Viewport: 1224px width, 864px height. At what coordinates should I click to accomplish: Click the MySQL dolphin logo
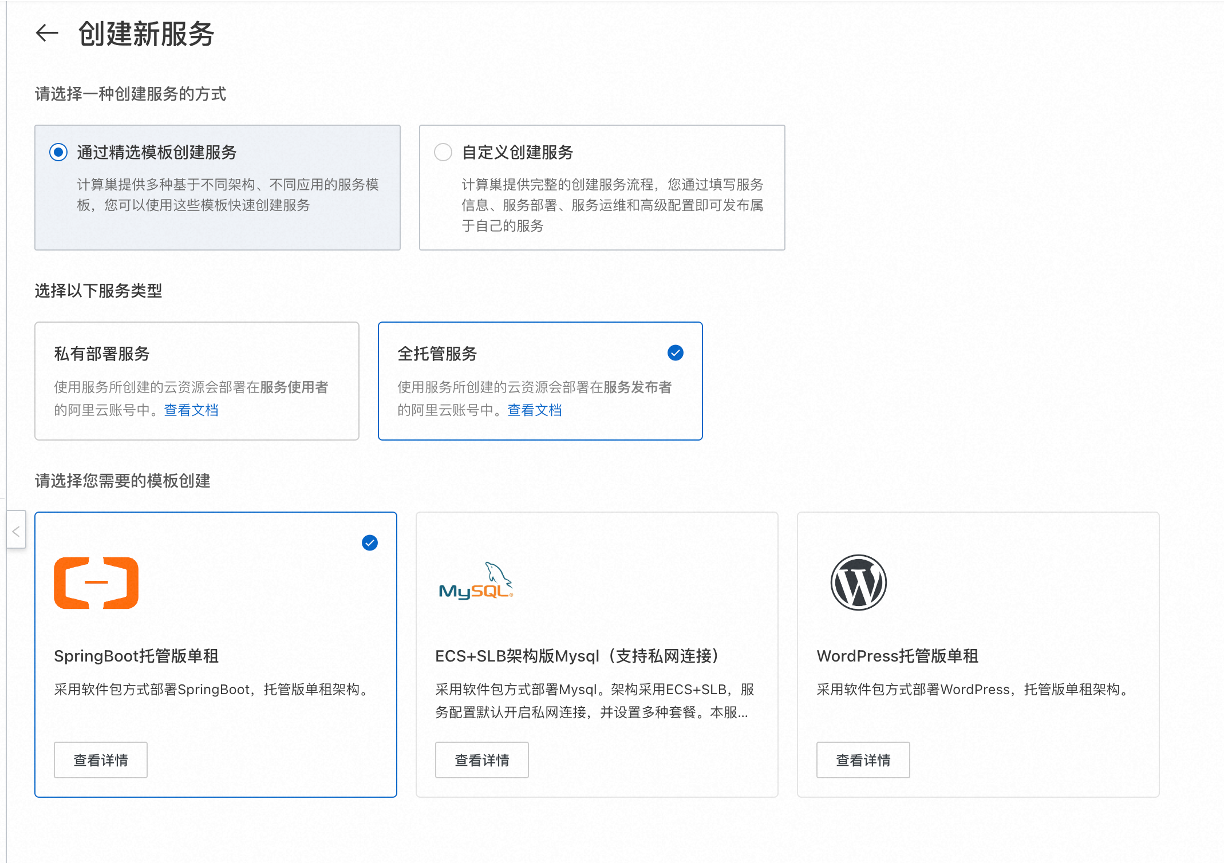click(476, 582)
